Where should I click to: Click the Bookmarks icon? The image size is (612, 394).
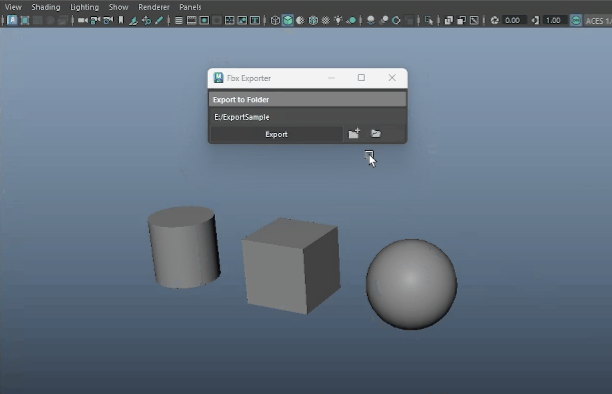pyautogui.click(x=121, y=20)
